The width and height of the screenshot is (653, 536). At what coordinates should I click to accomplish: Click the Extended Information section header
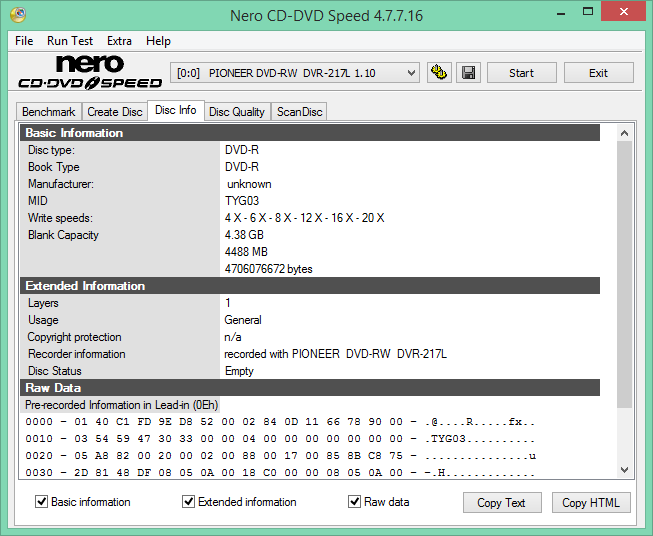pyautogui.click(x=310, y=286)
